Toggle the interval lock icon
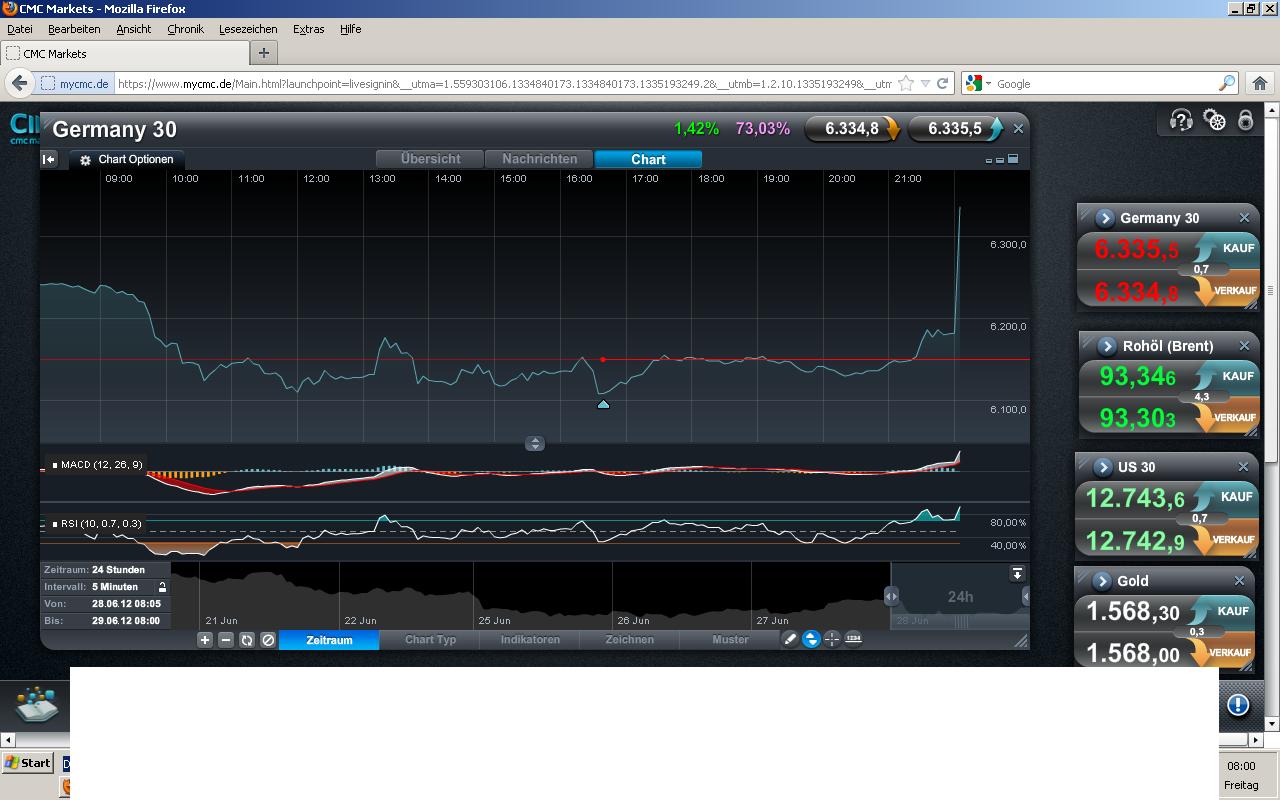Screen dimensions: 1280x800 point(162,587)
